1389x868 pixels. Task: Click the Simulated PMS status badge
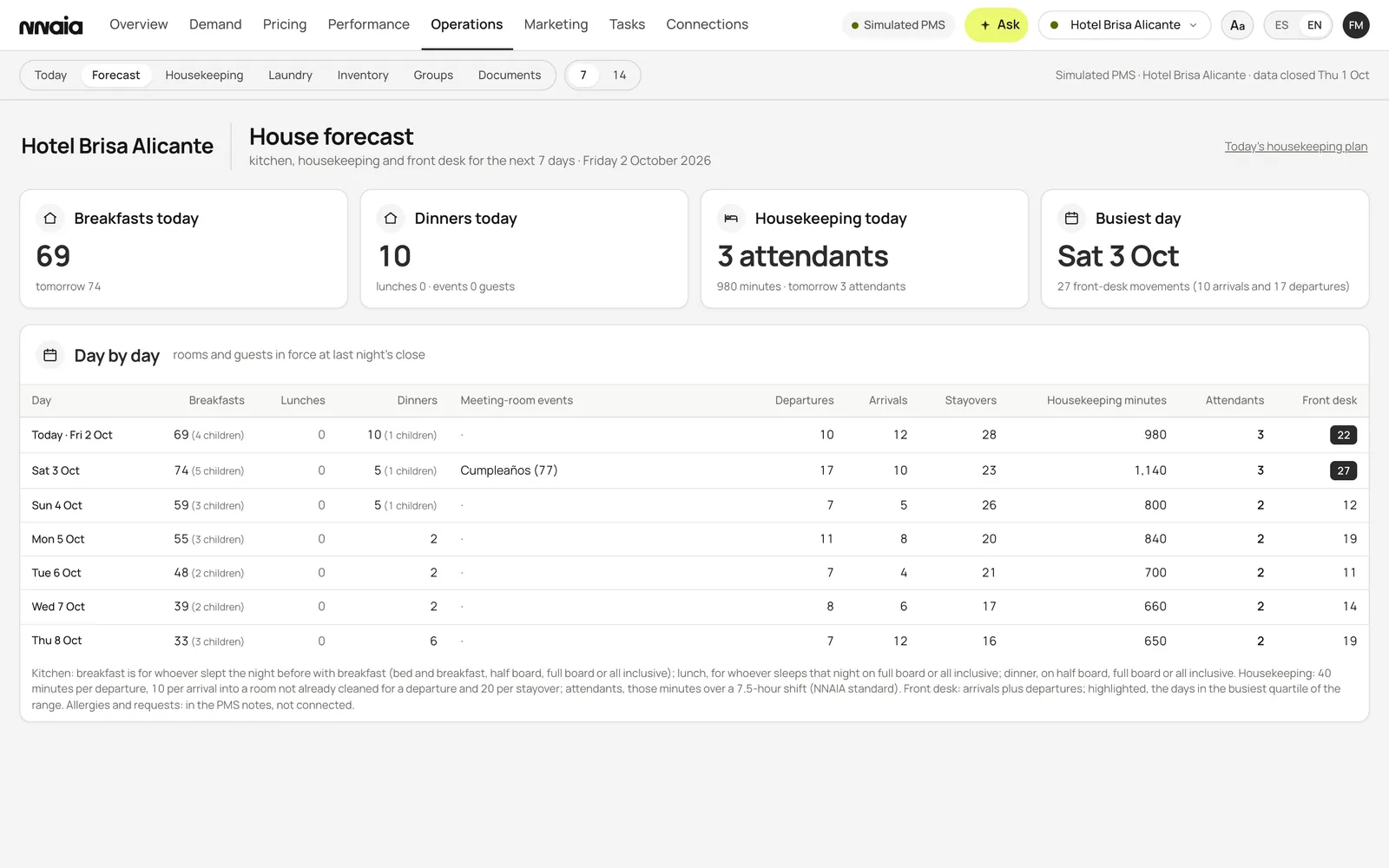[898, 25]
